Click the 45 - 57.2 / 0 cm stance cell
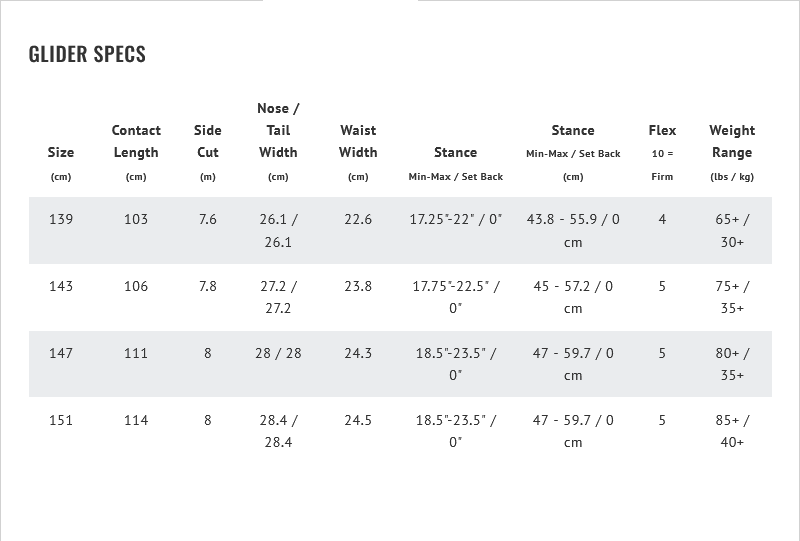 tap(573, 297)
